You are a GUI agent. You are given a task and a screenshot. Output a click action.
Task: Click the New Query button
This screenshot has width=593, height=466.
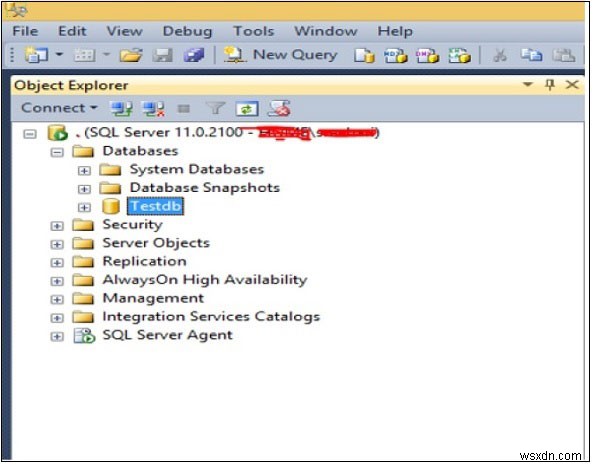coord(281,55)
